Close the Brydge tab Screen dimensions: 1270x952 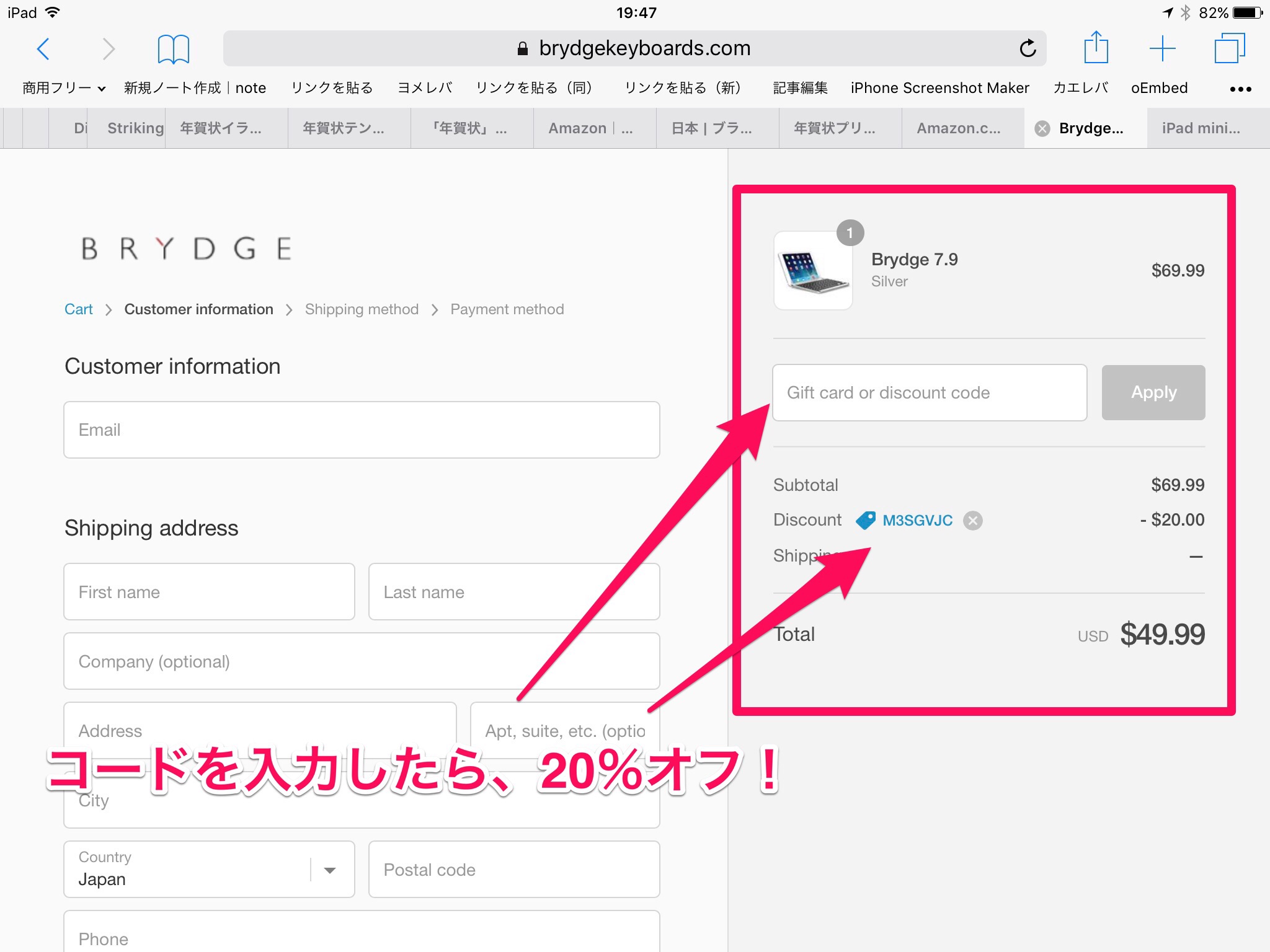point(1042,128)
